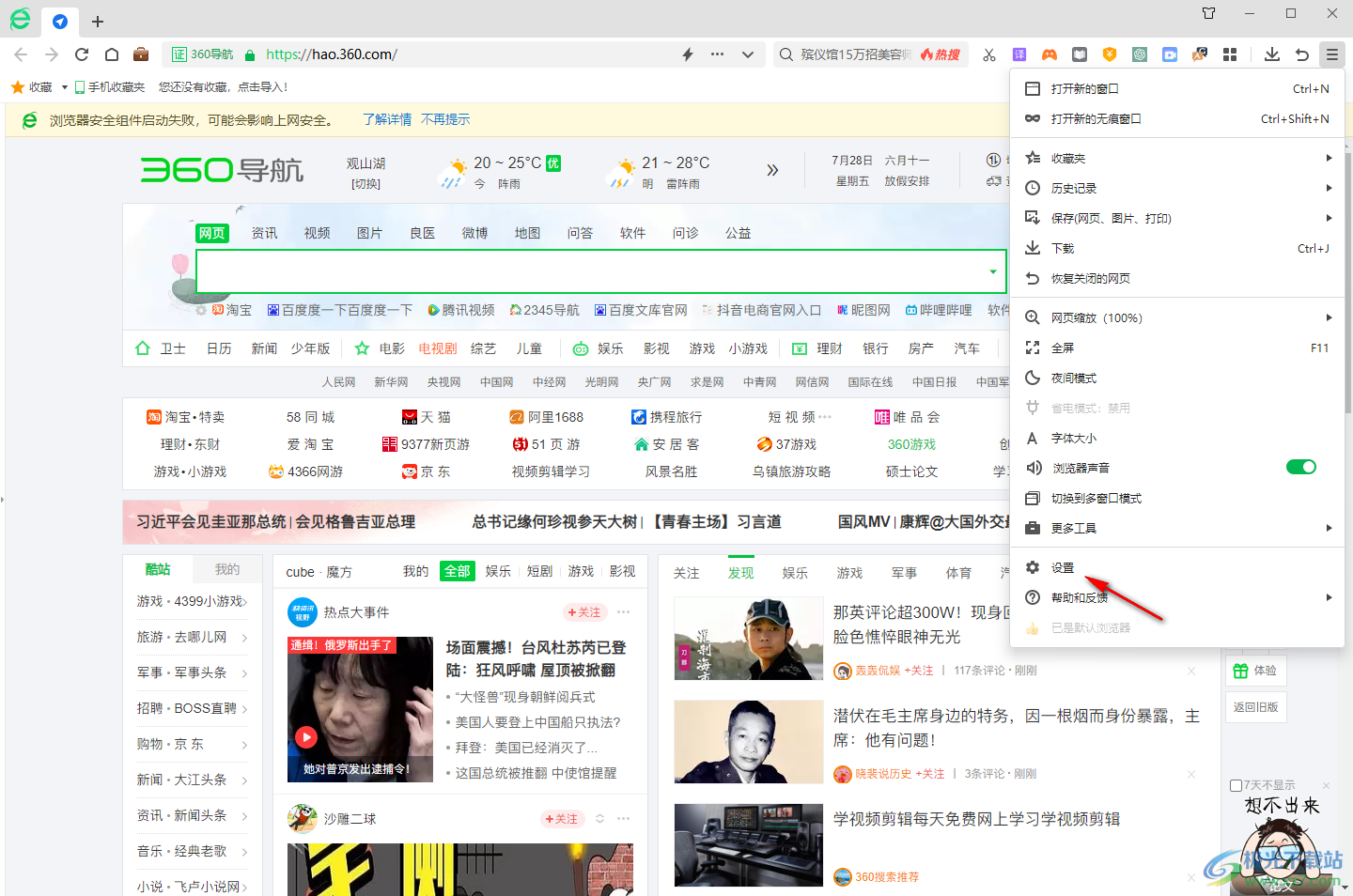
Task: Open the orange gamepad extension
Action: [1050, 54]
